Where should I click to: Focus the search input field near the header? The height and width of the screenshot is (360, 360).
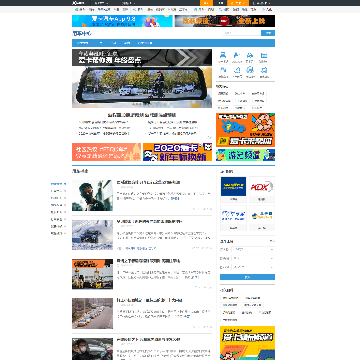point(242,33)
